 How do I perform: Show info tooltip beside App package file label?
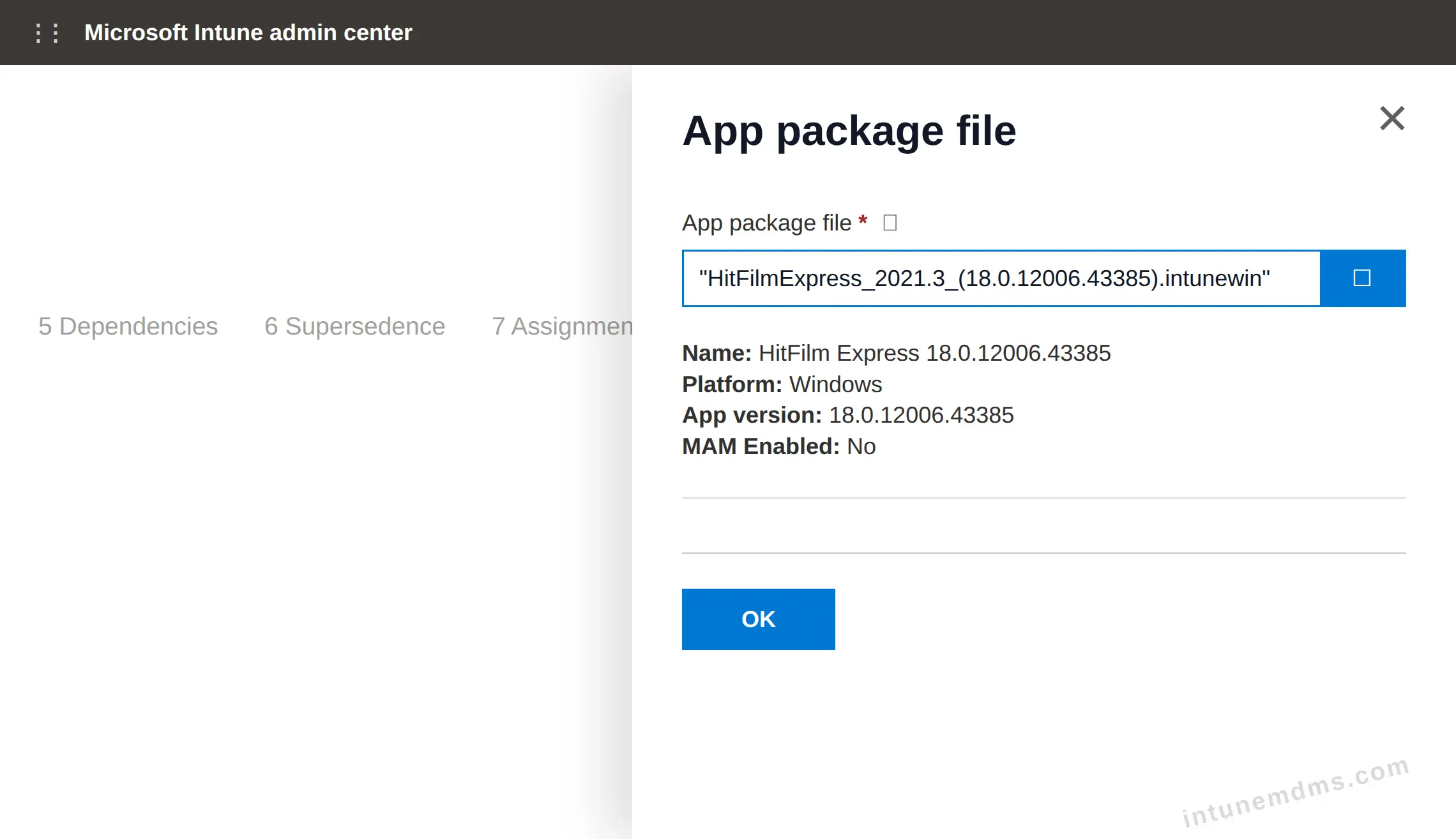coord(890,223)
